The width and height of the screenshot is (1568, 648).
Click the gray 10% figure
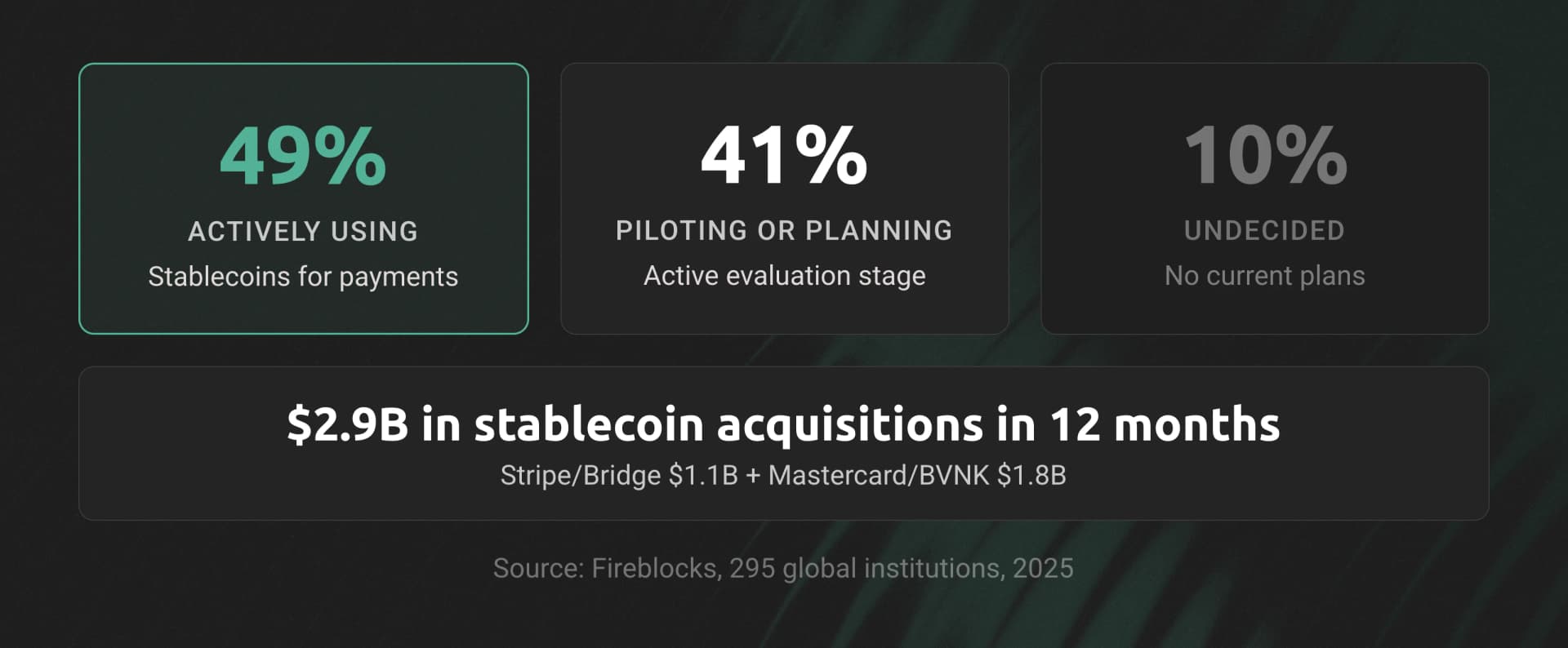pos(1265,156)
